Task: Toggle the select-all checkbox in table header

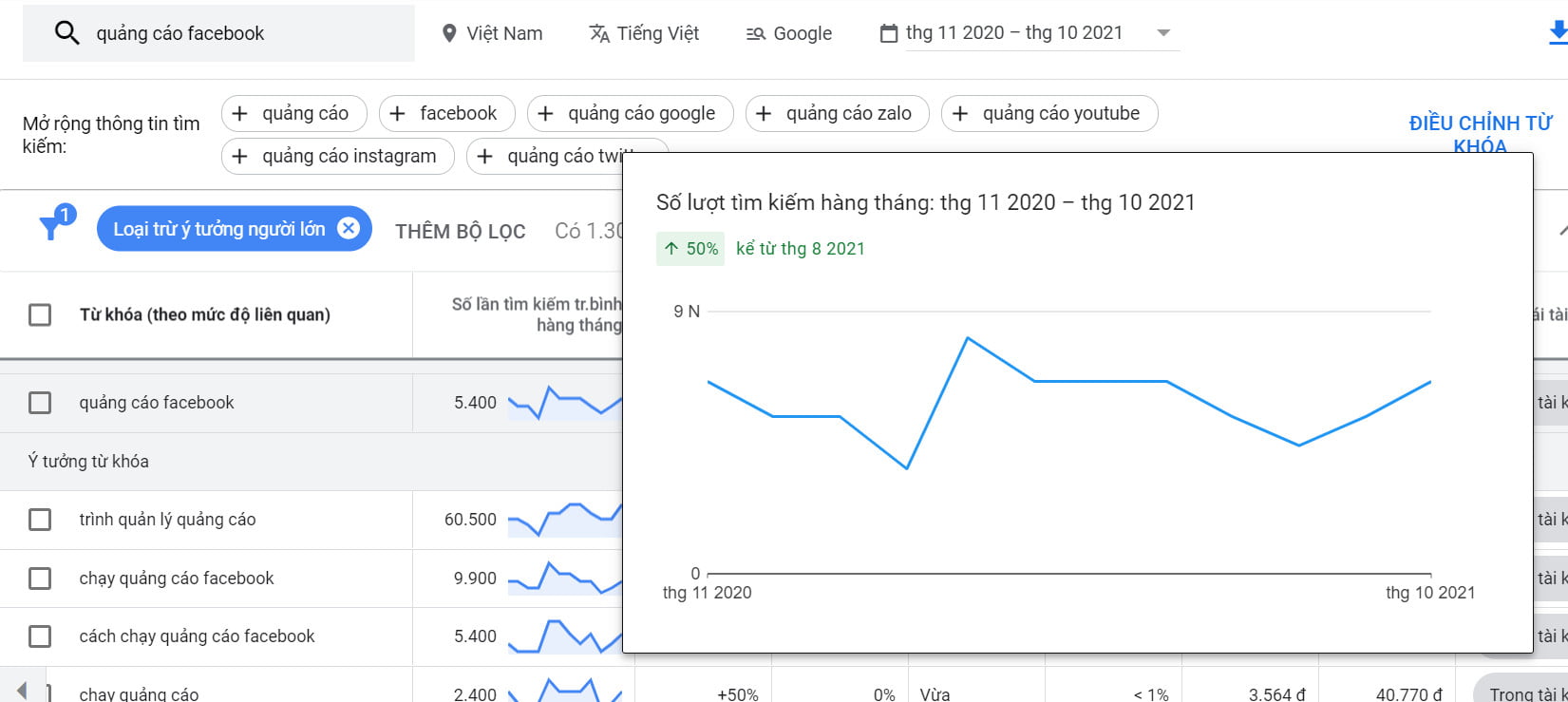Action: pos(40,314)
